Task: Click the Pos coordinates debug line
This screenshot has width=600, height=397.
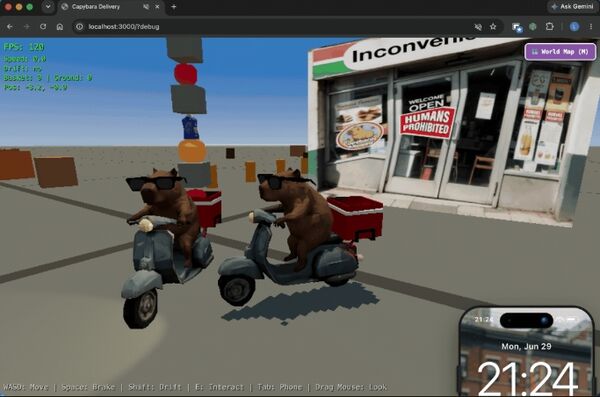Action: click(36, 87)
